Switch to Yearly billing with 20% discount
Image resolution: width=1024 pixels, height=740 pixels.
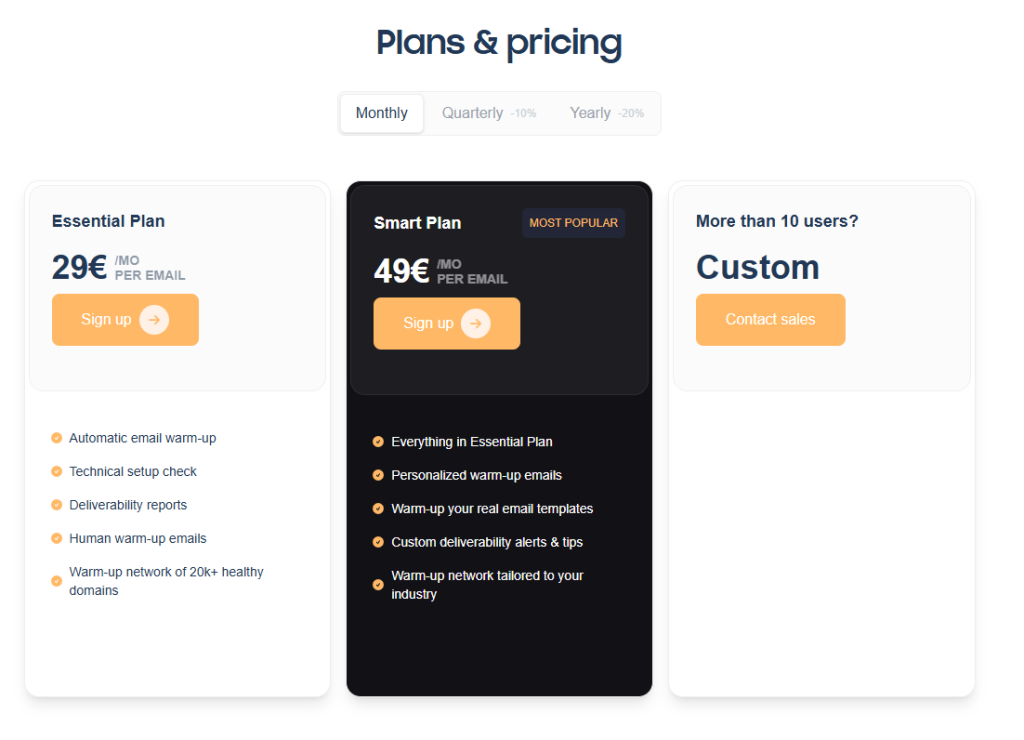(x=606, y=113)
